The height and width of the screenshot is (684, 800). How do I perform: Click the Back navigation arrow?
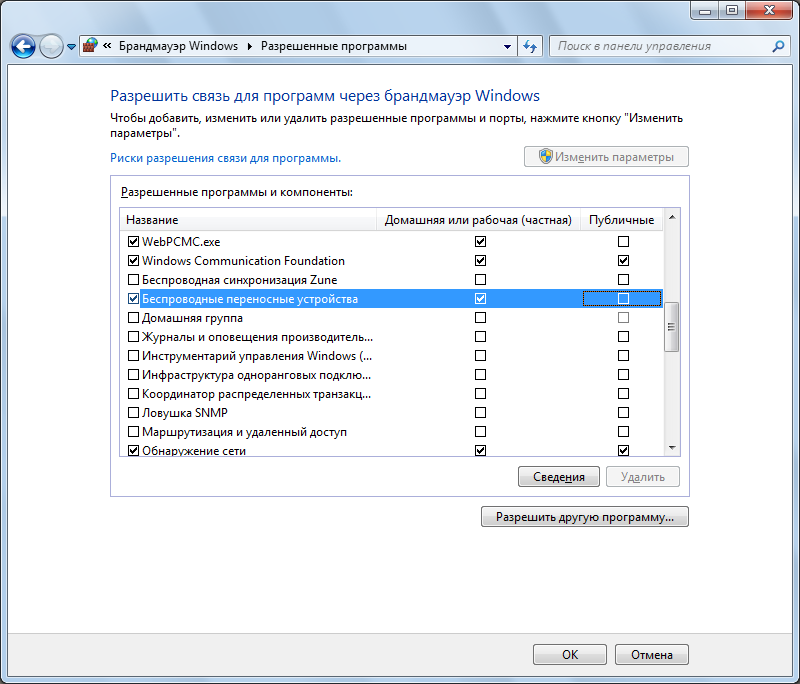(23, 47)
